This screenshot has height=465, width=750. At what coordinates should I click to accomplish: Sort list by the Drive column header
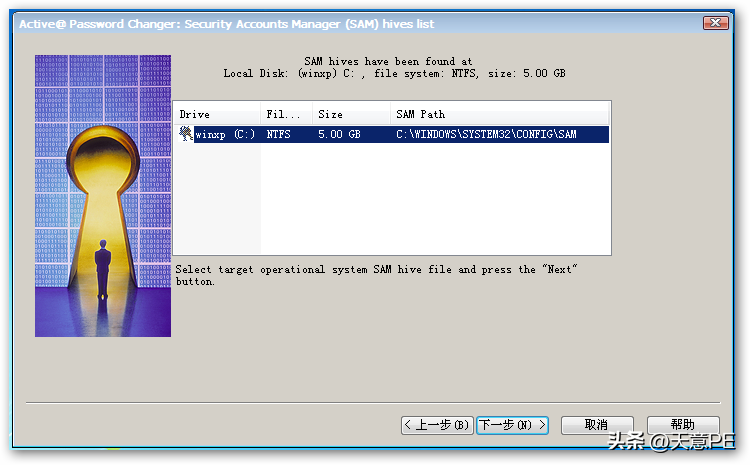point(217,114)
